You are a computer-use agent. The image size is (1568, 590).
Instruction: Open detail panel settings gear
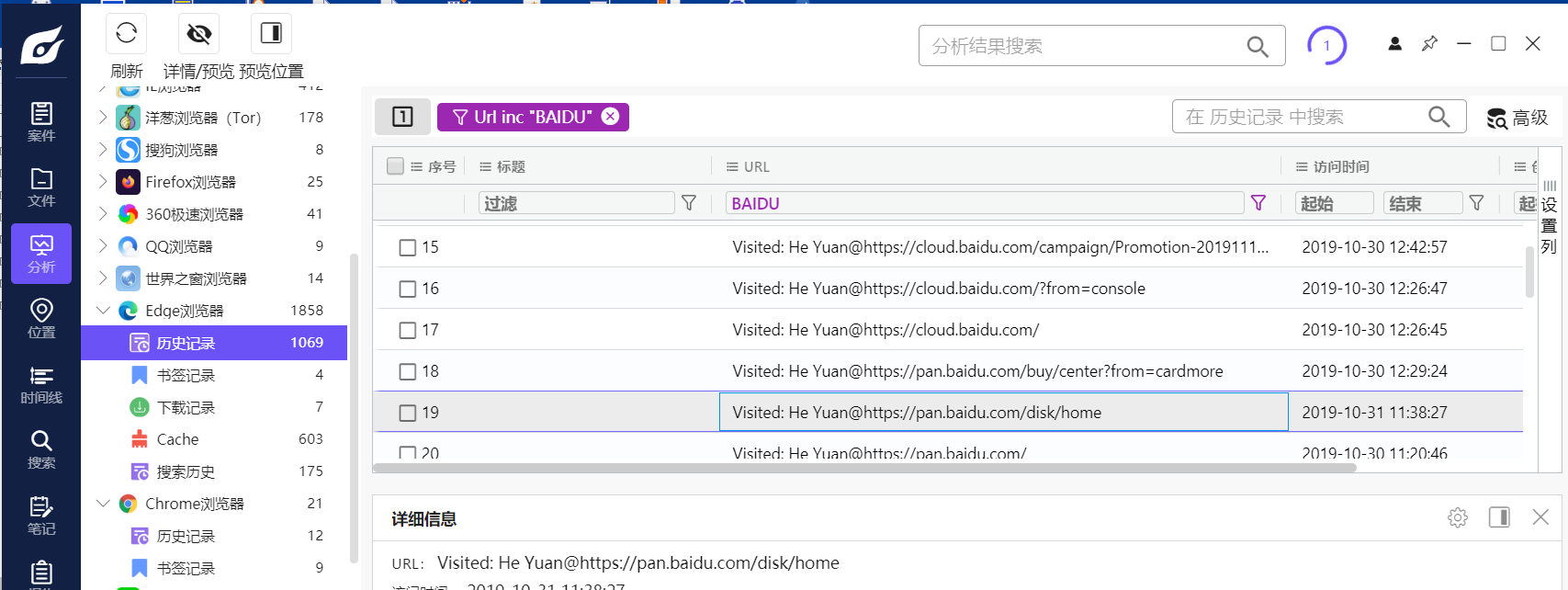(x=1458, y=517)
